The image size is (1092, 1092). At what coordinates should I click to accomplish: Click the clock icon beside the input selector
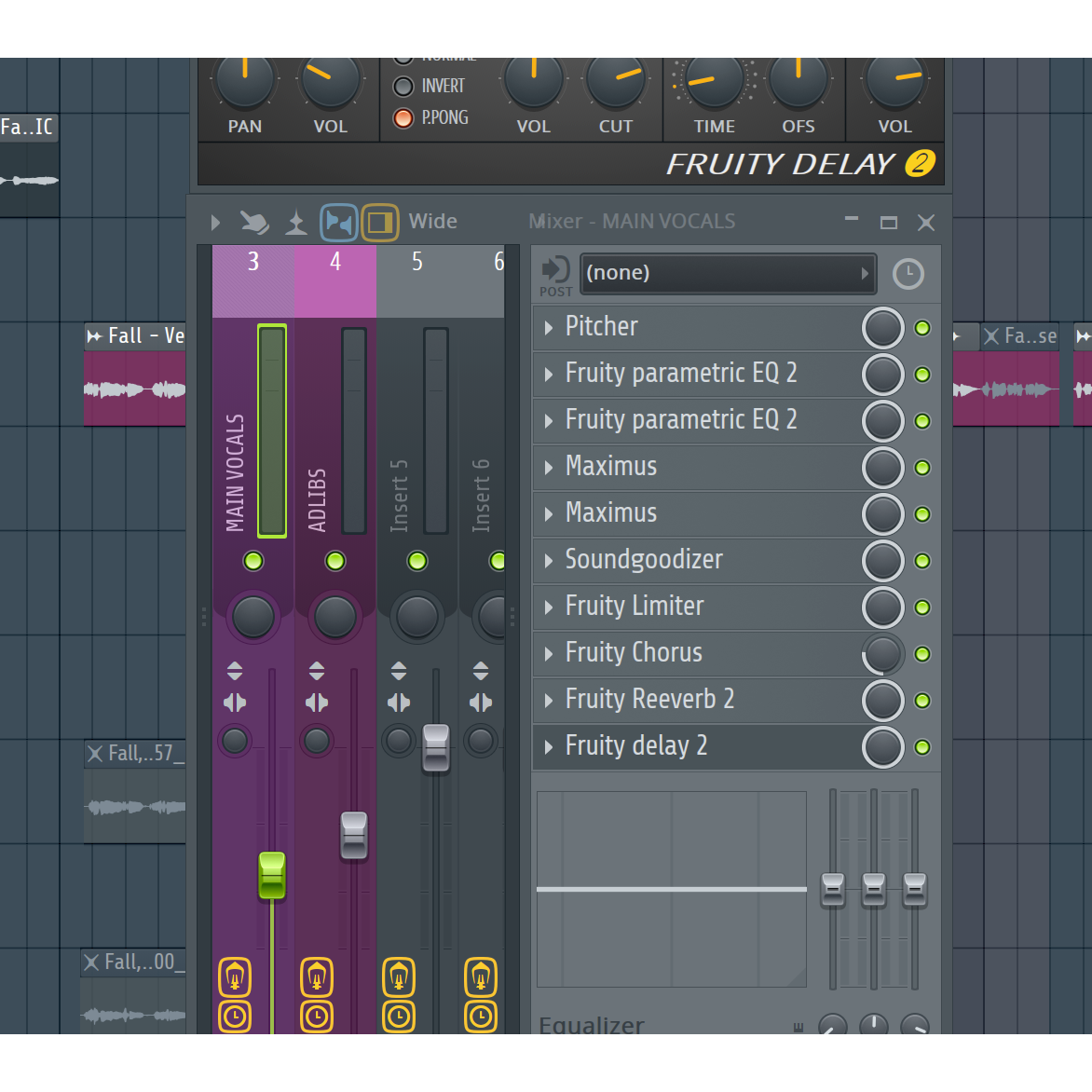point(908,274)
